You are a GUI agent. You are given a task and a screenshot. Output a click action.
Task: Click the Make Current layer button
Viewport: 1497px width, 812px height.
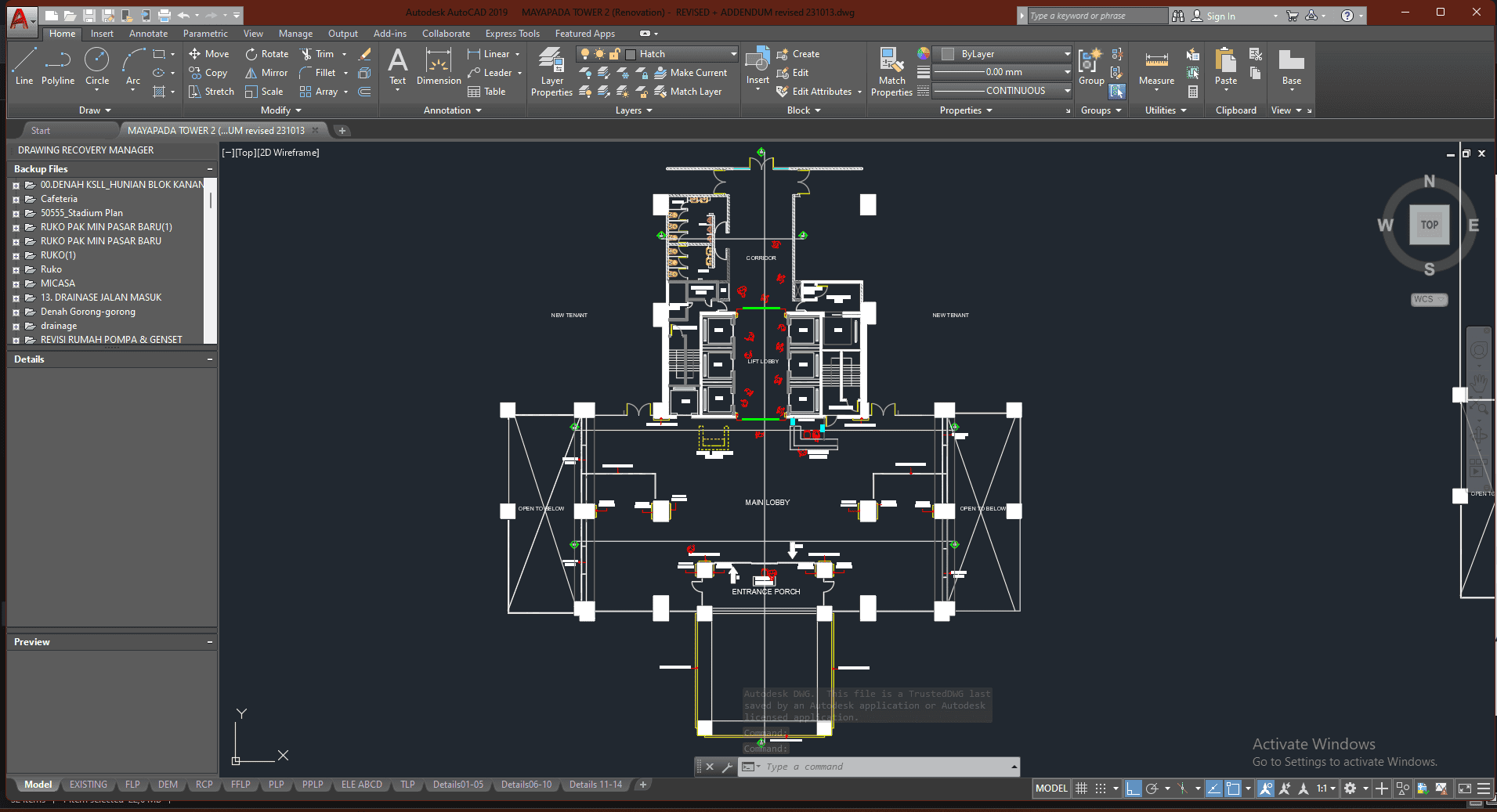691,73
